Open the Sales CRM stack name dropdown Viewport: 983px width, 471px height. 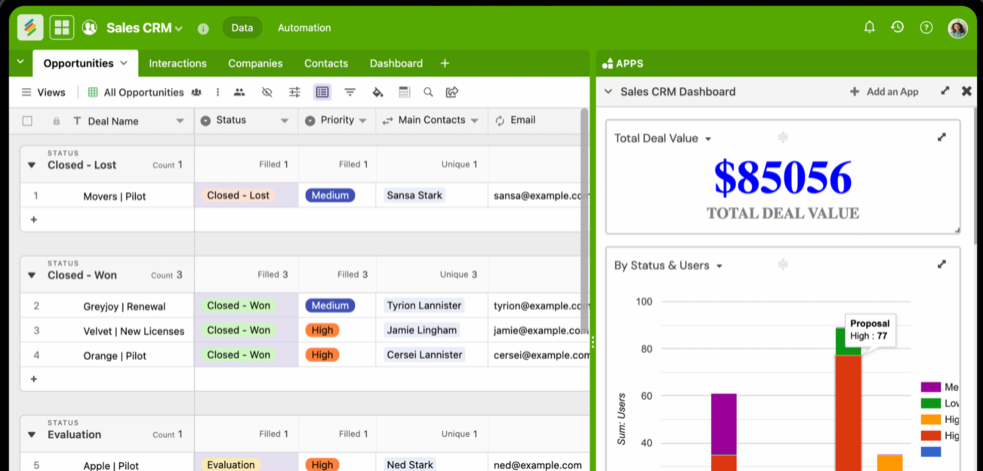pos(179,28)
